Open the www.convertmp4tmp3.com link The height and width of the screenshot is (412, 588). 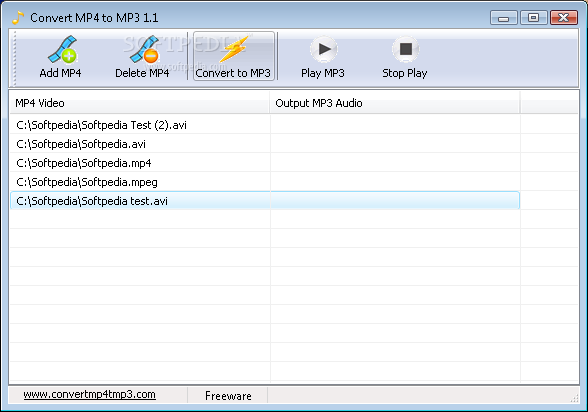click(x=89, y=395)
